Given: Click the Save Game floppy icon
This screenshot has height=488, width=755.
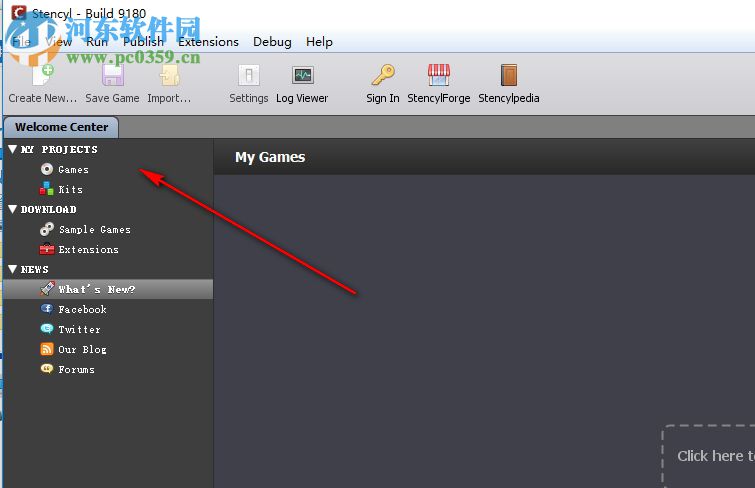Looking at the screenshot, I should 113,76.
